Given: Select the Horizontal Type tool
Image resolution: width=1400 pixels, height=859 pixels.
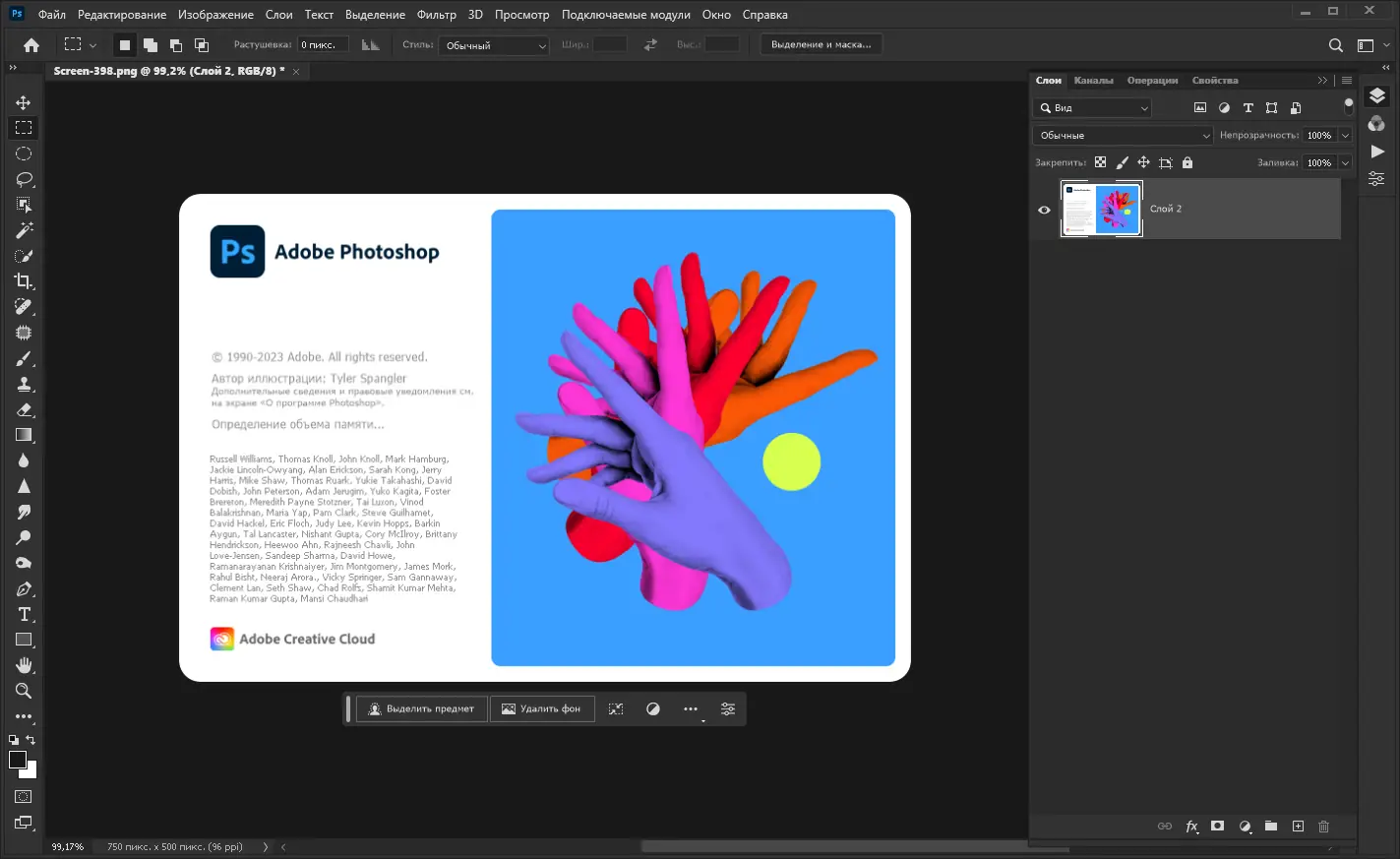Looking at the screenshot, I should (24, 614).
